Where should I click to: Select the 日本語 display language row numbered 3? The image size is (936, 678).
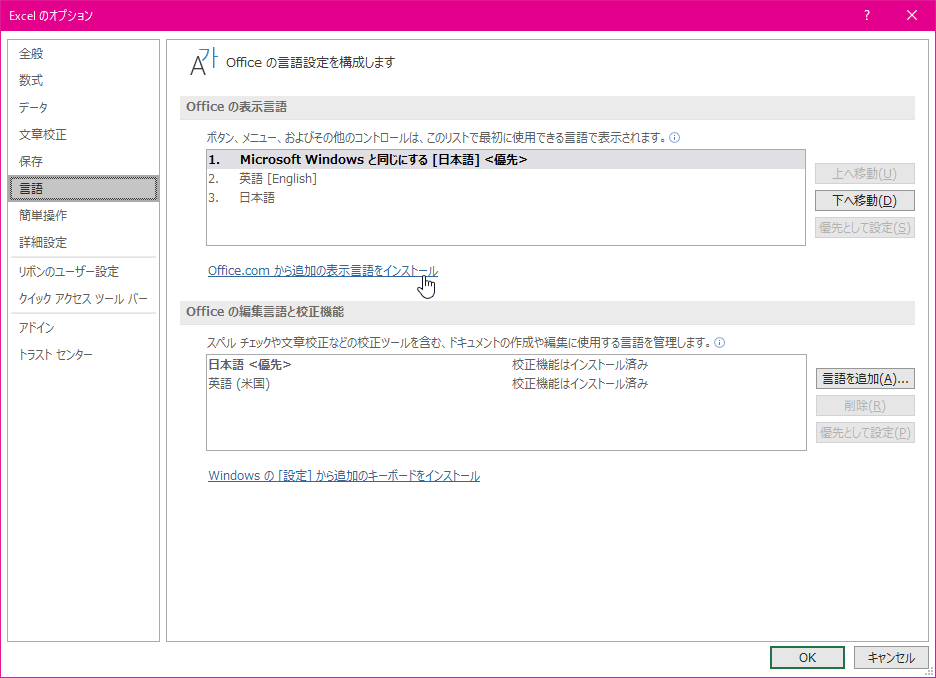click(506, 198)
